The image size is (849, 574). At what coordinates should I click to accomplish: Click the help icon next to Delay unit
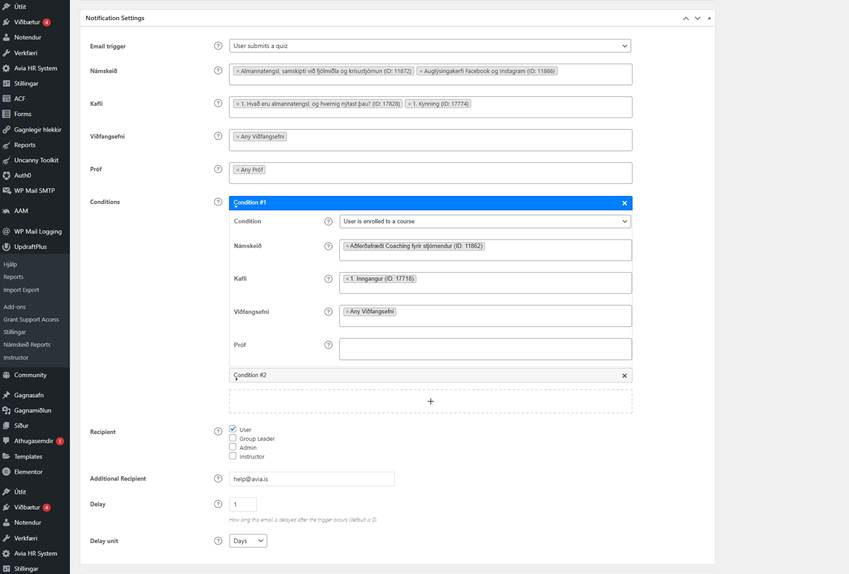(x=218, y=541)
